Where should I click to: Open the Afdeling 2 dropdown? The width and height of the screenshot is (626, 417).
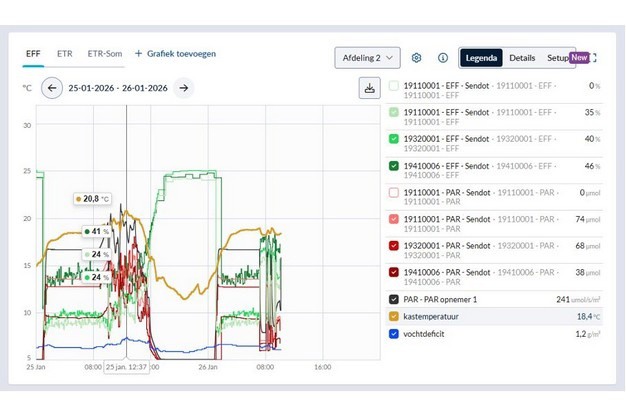tap(367, 58)
